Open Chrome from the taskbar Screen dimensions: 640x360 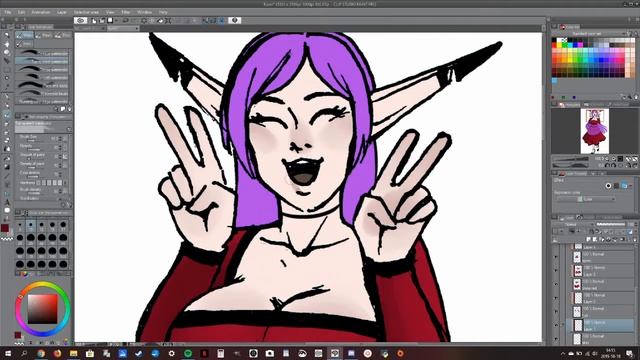[41, 353]
